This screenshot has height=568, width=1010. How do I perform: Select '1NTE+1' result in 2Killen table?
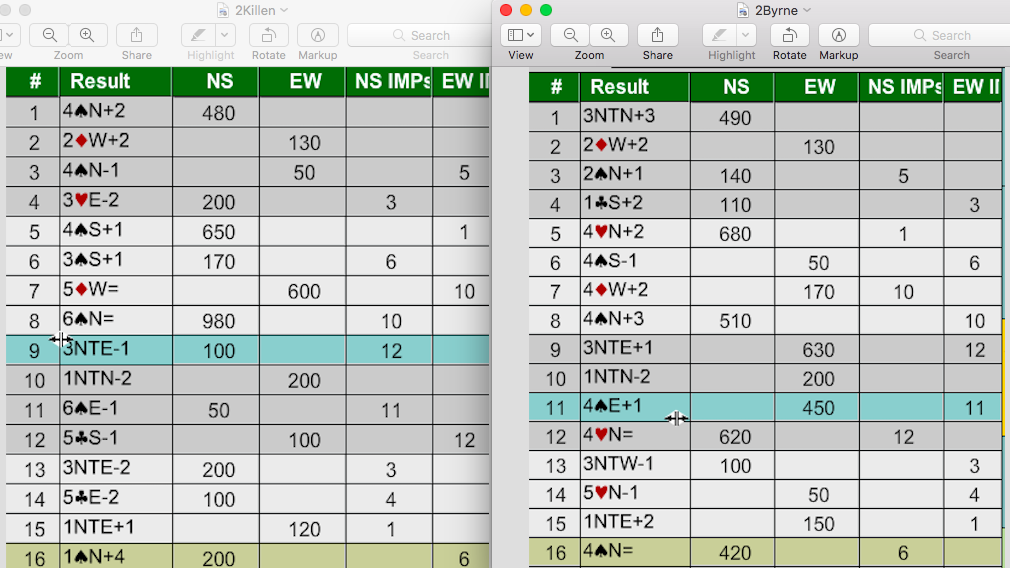click(99, 527)
